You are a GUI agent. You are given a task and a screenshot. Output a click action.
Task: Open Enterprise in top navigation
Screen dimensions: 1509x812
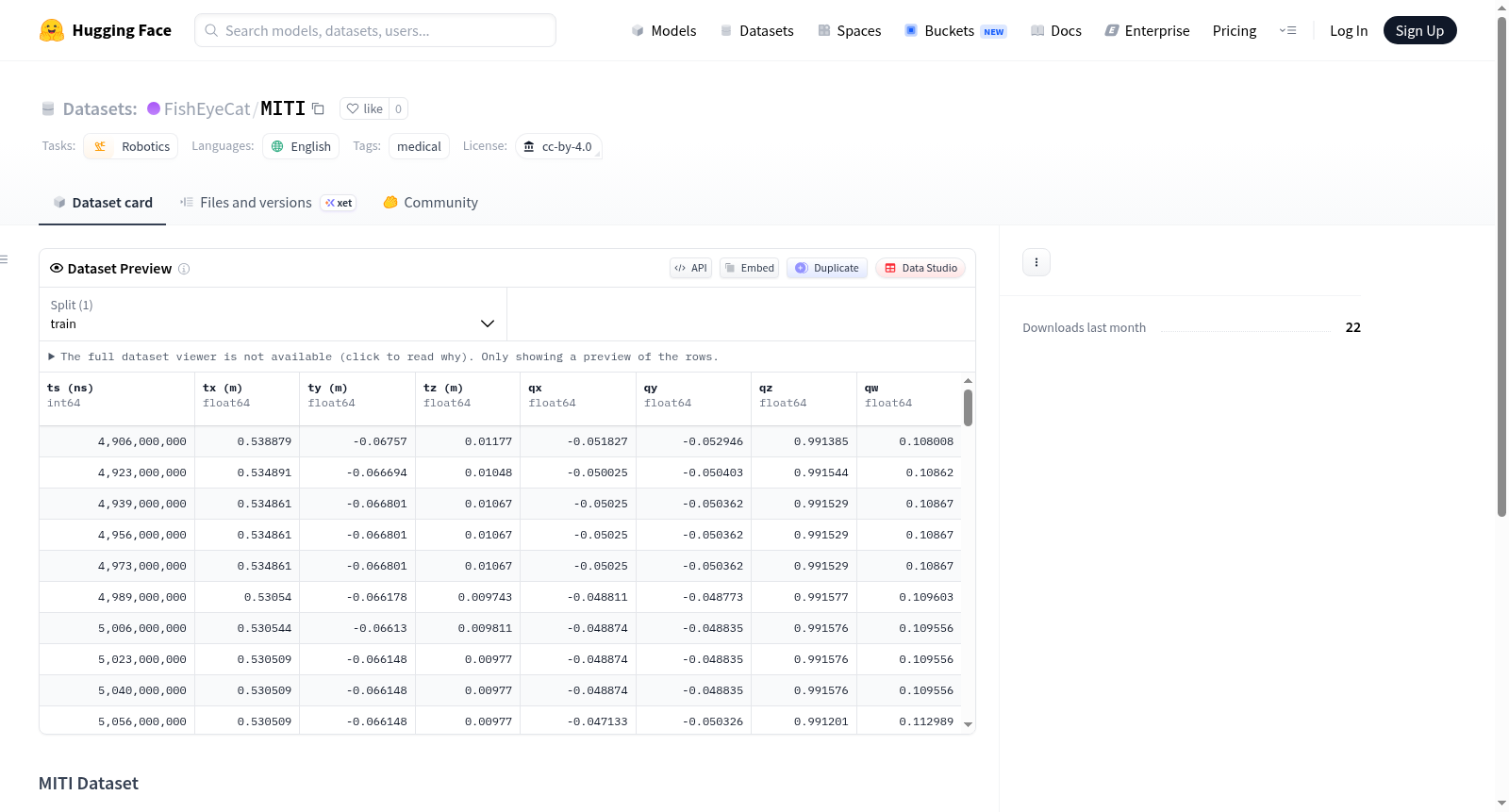(1147, 30)
